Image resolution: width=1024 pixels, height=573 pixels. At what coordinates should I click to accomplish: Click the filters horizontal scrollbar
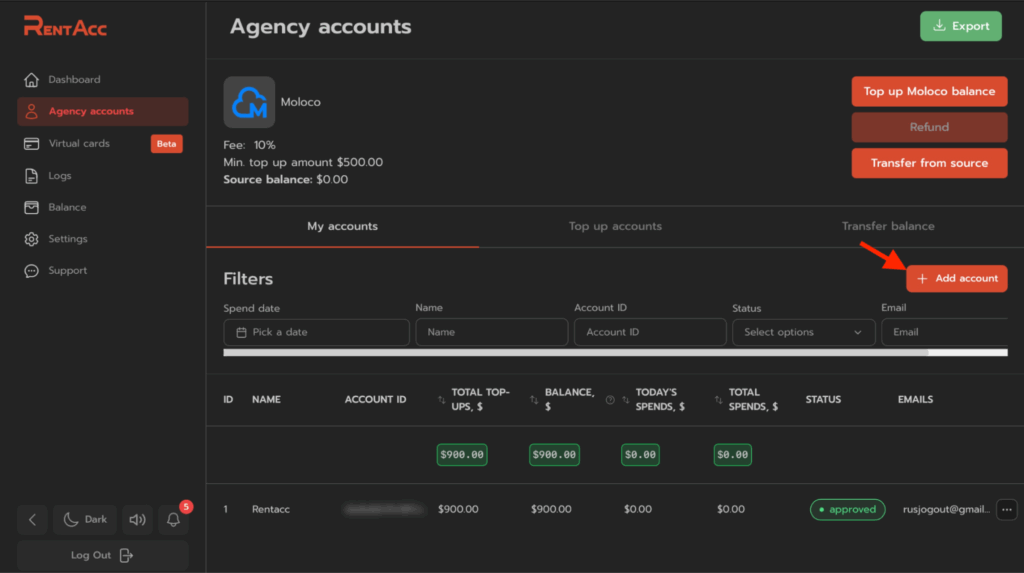point(575,353)
